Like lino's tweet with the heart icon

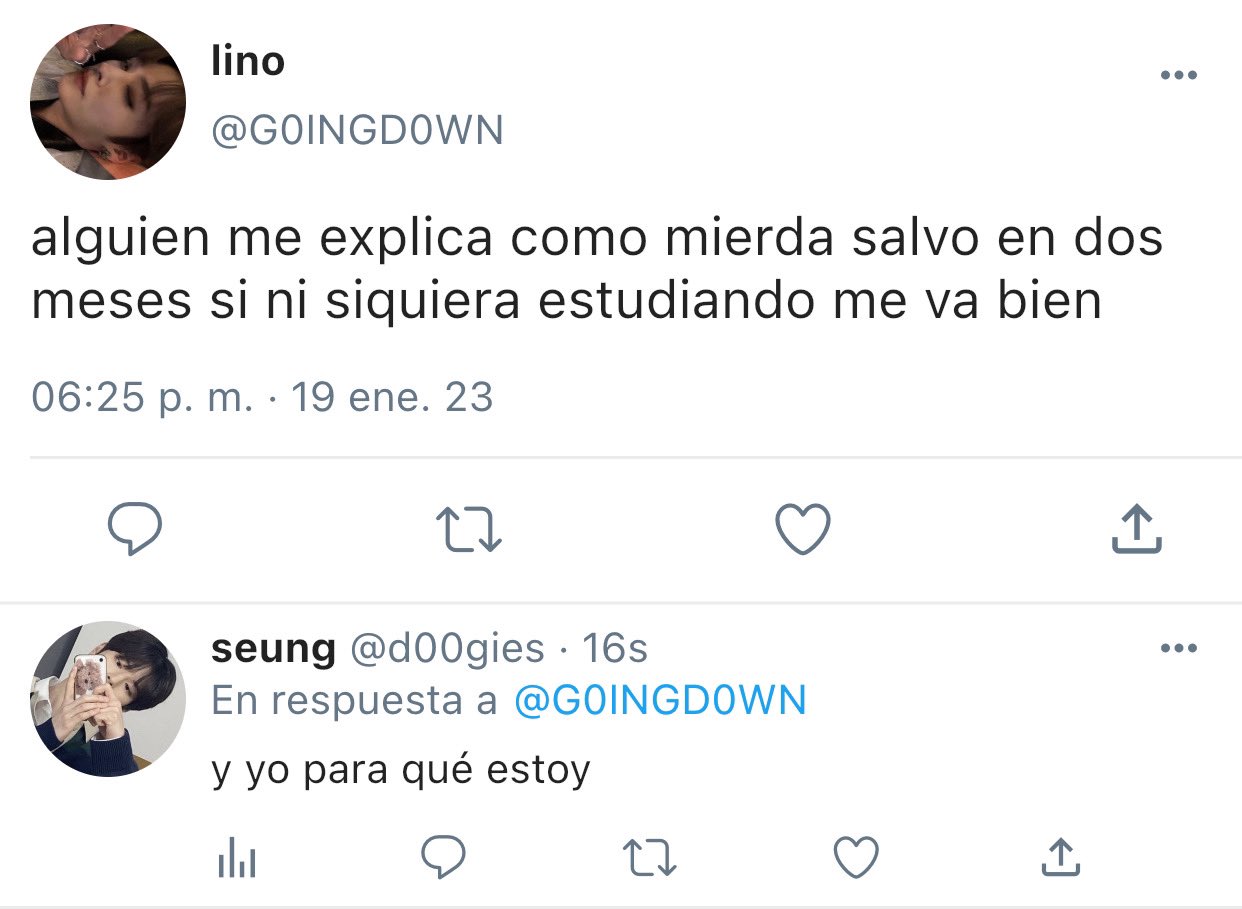click(804, 530)
